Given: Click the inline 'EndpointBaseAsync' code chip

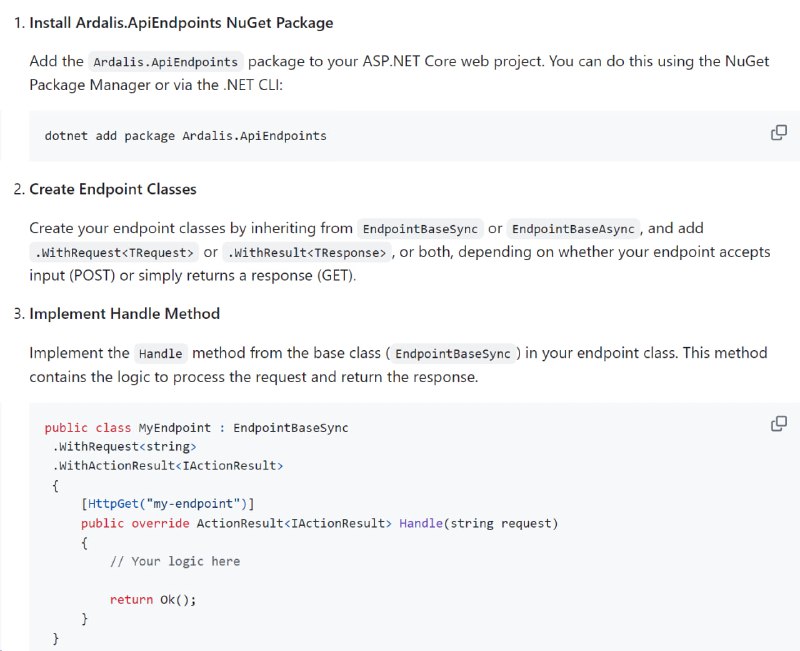Looking at the screenshot, I should point(573,229).
